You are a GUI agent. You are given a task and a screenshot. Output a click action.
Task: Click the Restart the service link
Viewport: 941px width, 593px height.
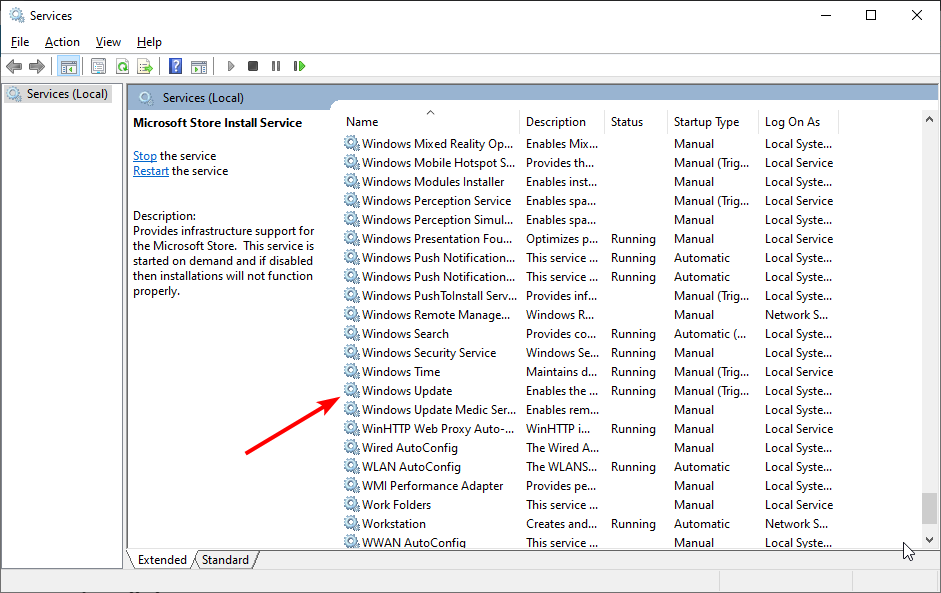coord(151,171)
